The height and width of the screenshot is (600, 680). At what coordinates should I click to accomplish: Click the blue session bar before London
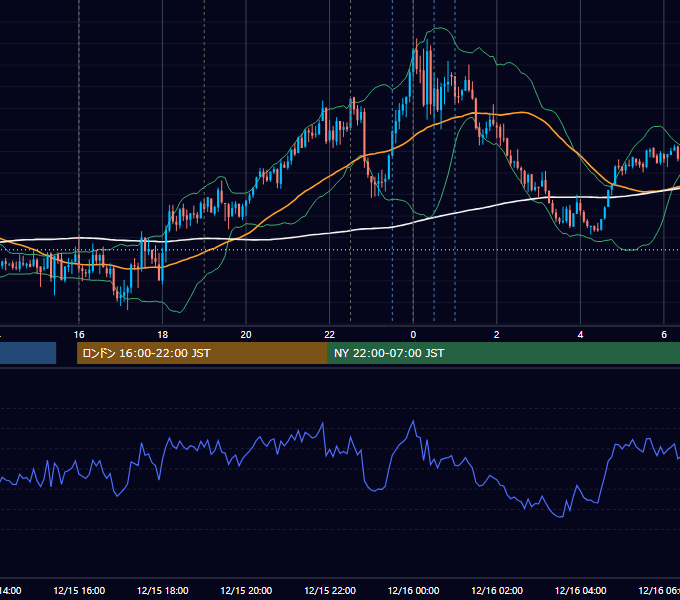pos(28,353)
